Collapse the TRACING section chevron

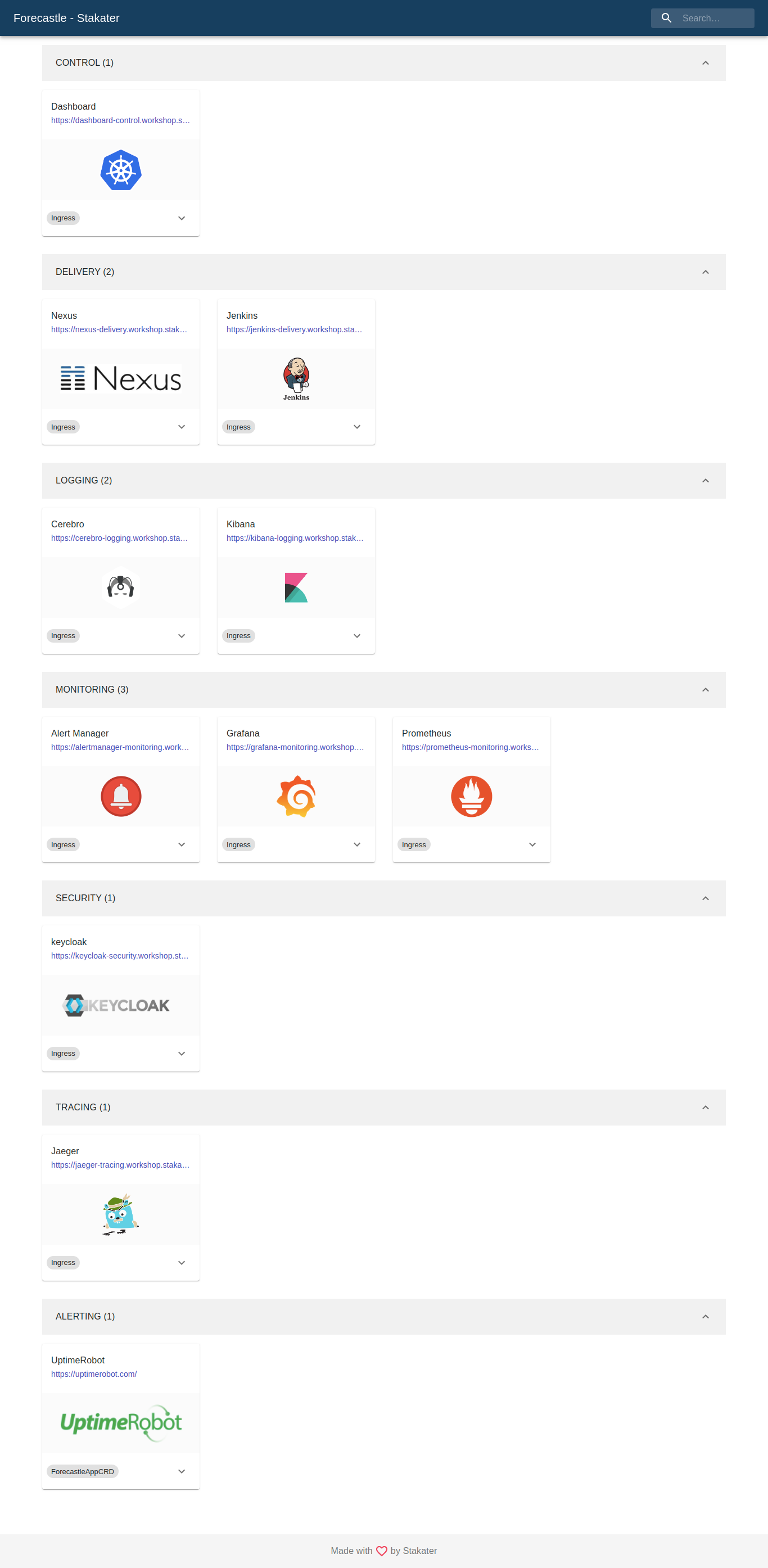706,1107
